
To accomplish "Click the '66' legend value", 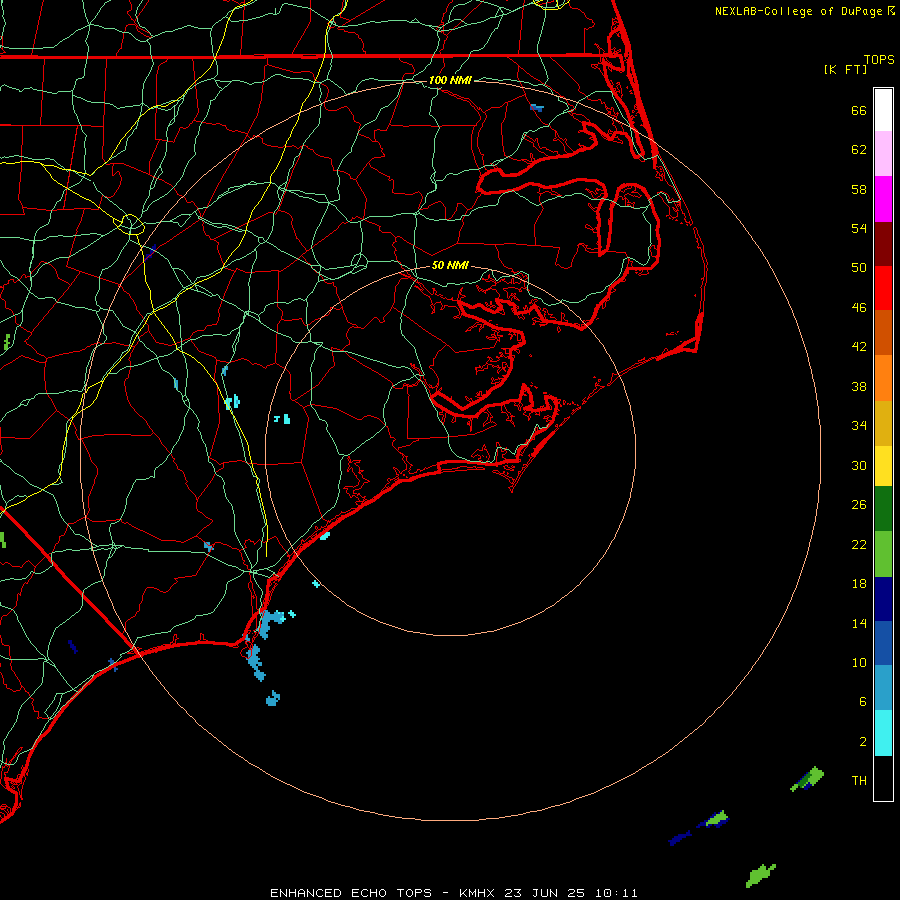I will pos(859,110).
